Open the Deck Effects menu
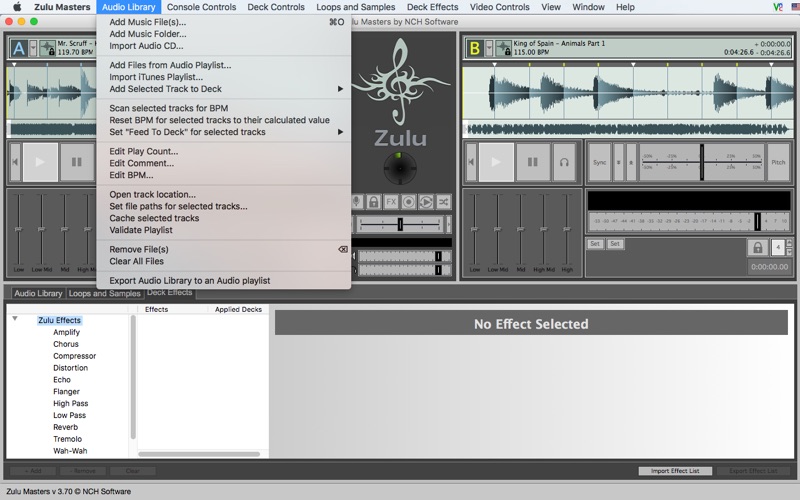The height and width of the screenshot is (500, 800). pyautogui.click(x=432, y=7)
